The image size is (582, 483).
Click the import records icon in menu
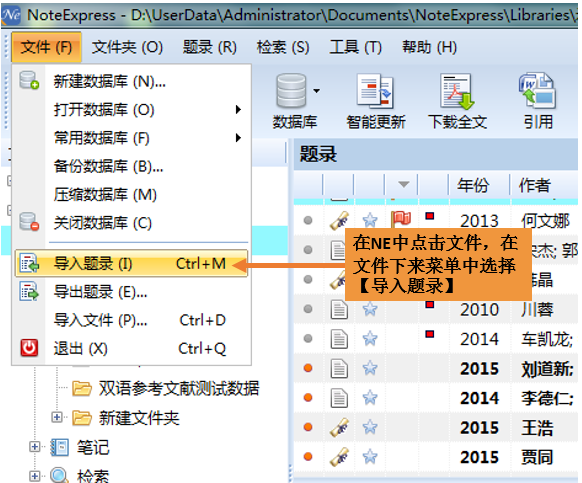(x=29, y=263)
